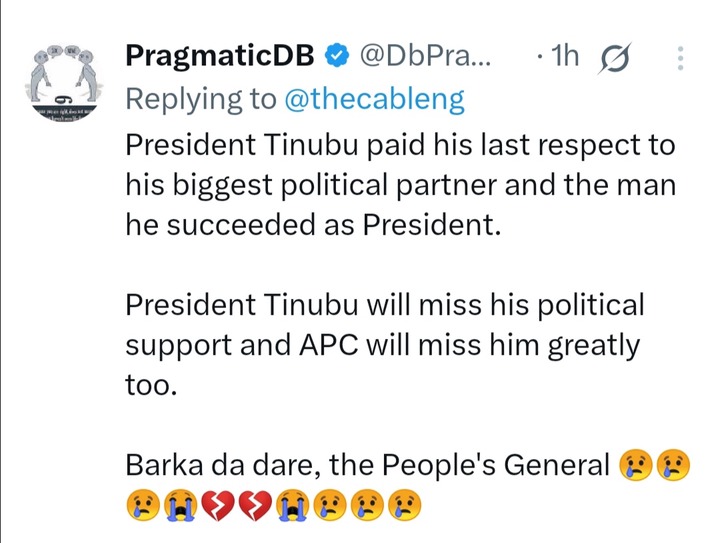
Task: Click the second broken heart emoji
Action: click(256, 506)
